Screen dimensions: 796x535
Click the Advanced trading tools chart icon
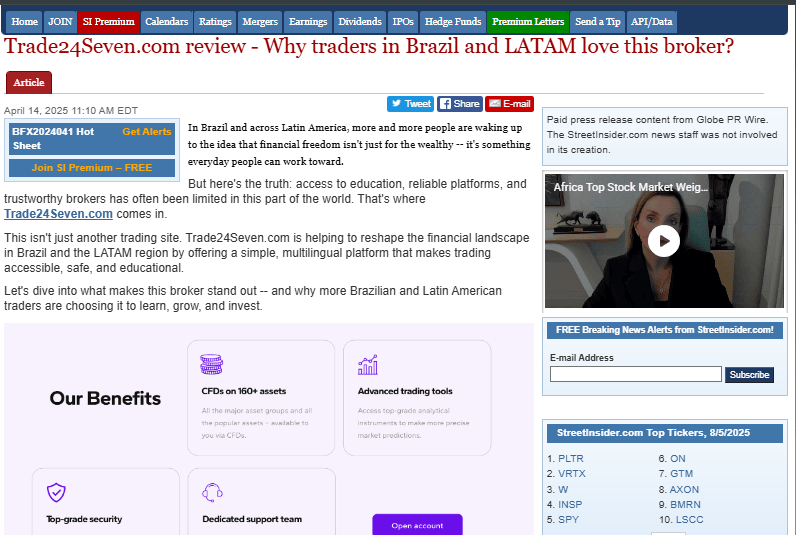(368, 364)
